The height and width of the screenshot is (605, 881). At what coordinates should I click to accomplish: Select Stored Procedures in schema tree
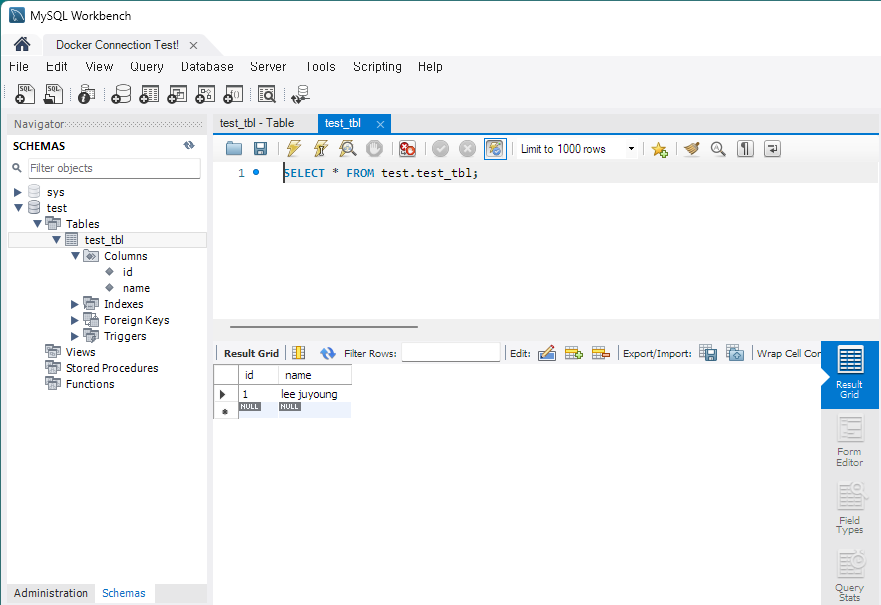[x=112, y=368]
